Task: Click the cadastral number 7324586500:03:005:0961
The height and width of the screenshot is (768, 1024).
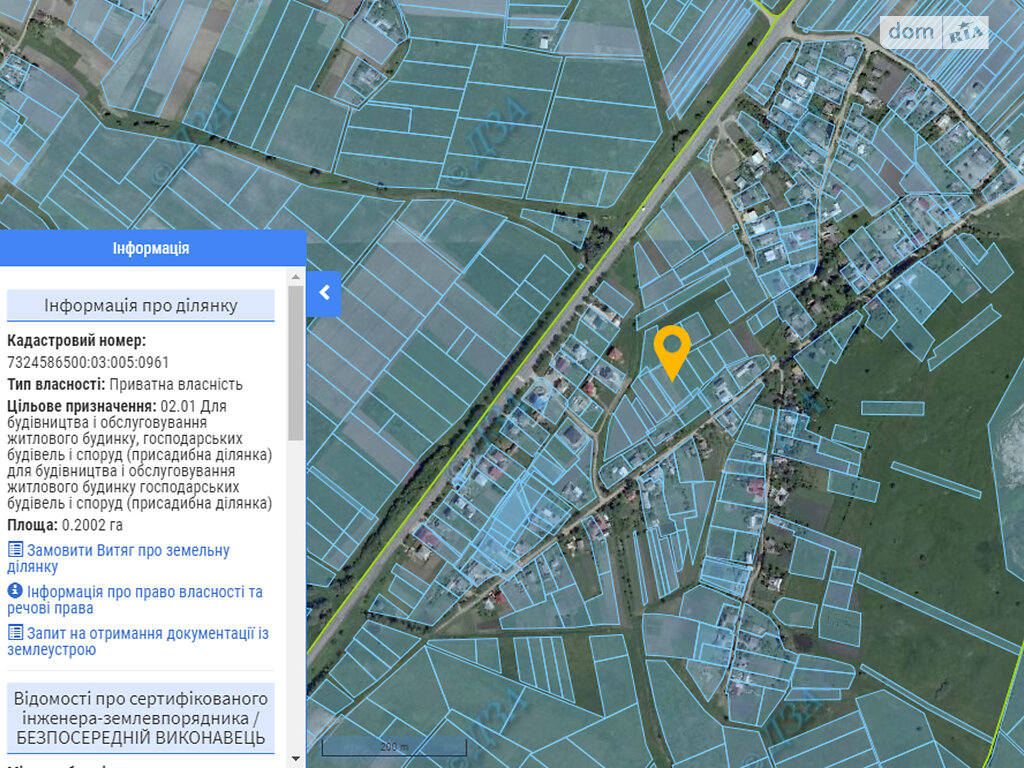Action: [88, 362]
